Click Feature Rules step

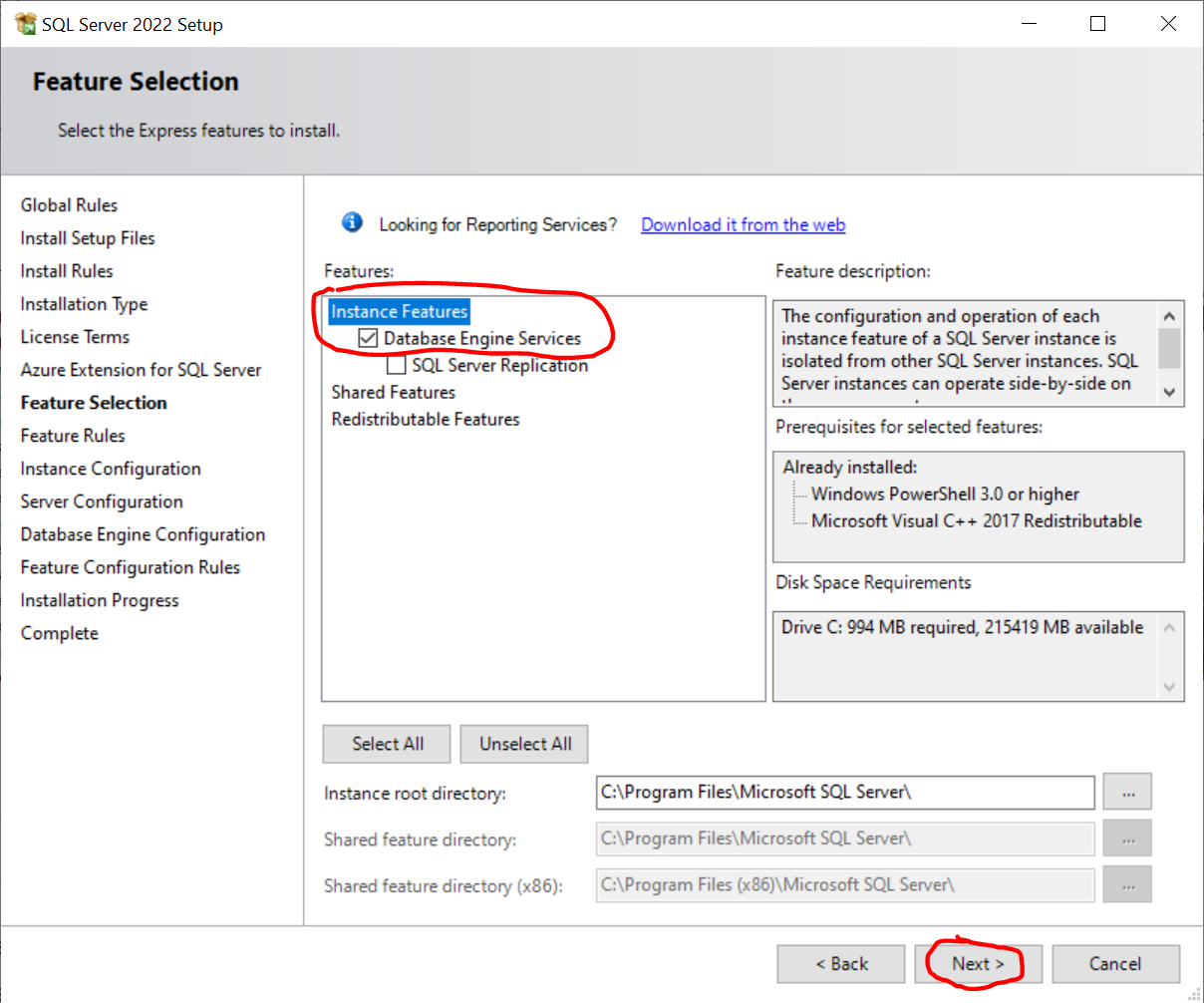click(x=73, y=436)
